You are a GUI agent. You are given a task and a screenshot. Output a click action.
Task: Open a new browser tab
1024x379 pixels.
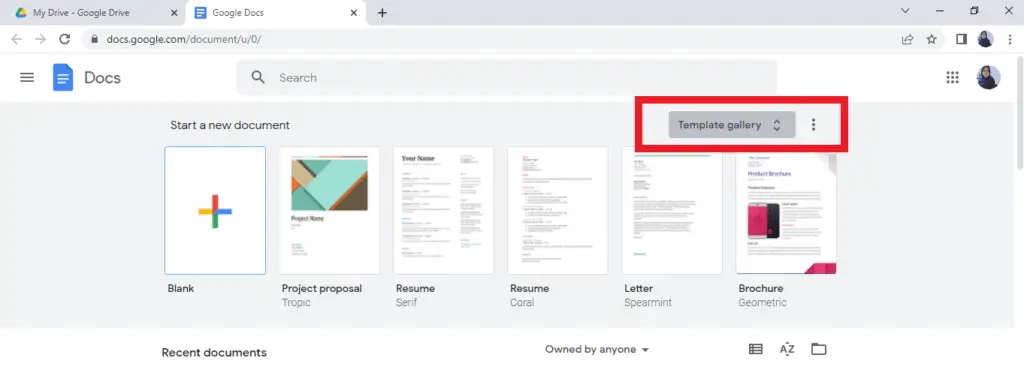tap(382, 13)
